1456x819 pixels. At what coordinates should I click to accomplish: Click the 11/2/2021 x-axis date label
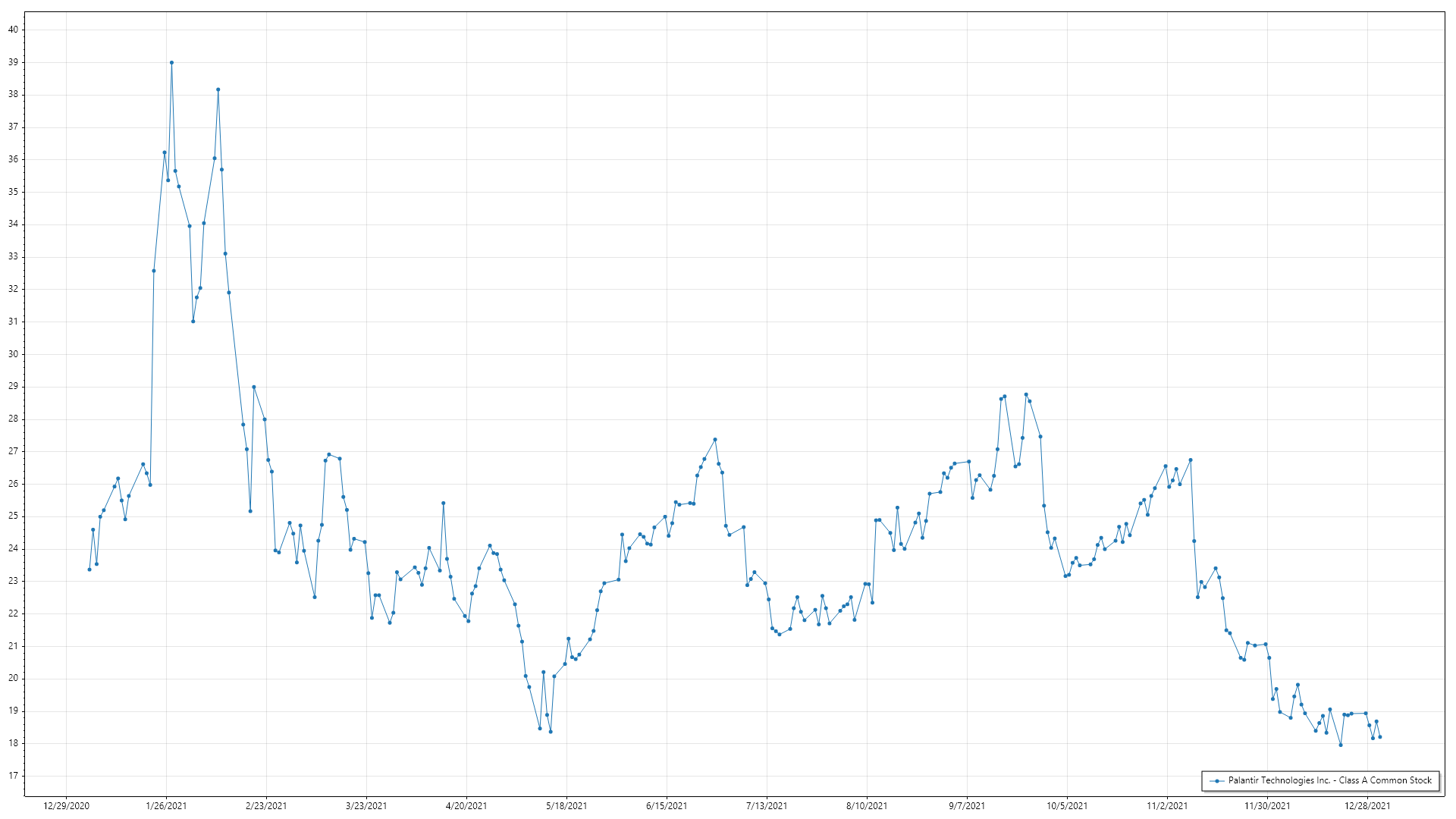point(1167,806)
